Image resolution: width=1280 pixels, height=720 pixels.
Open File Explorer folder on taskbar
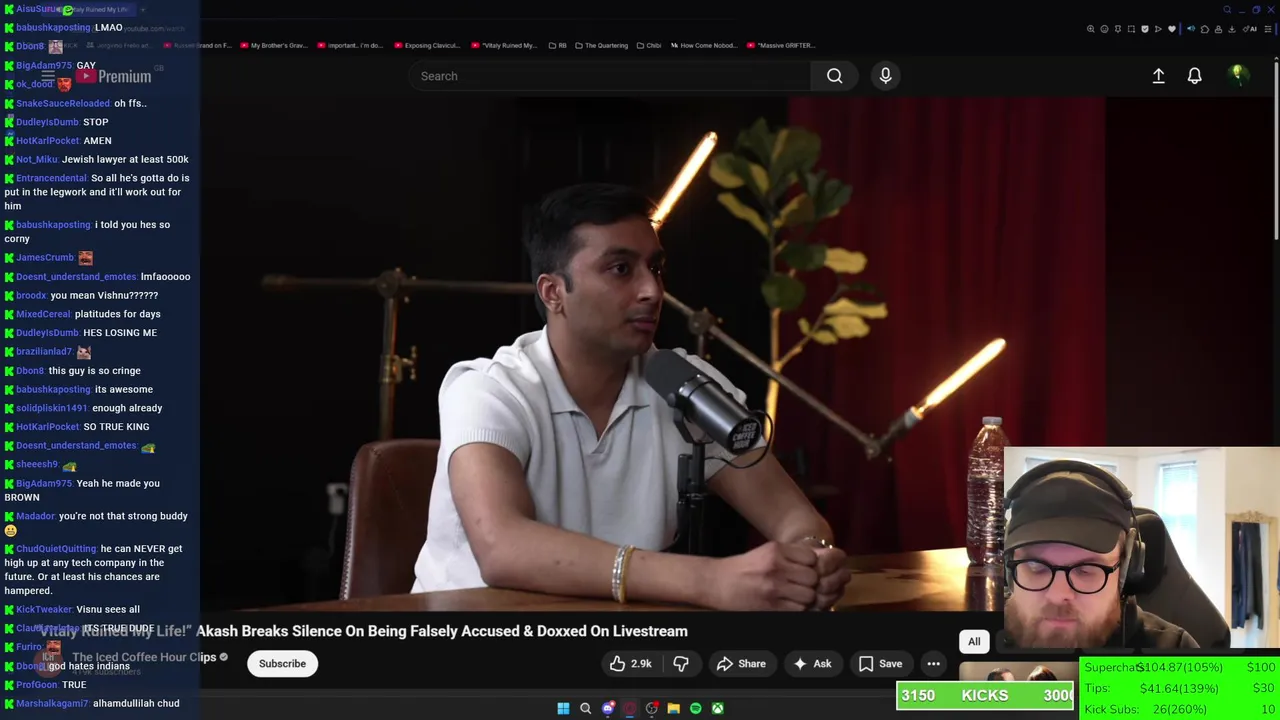(673, 708)
